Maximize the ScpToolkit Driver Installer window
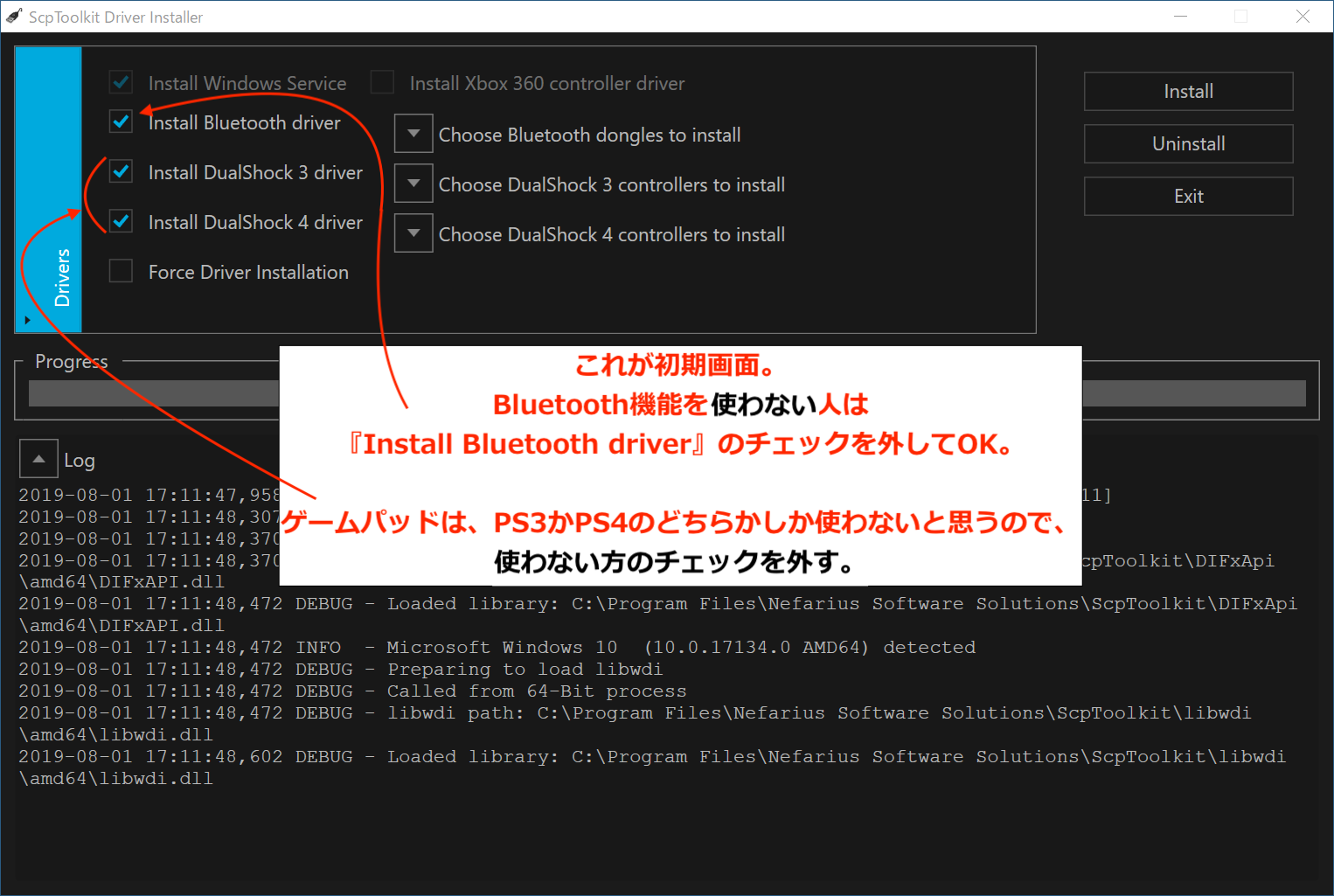The height and width of the screenshot is (896, 1334). 1240,17
